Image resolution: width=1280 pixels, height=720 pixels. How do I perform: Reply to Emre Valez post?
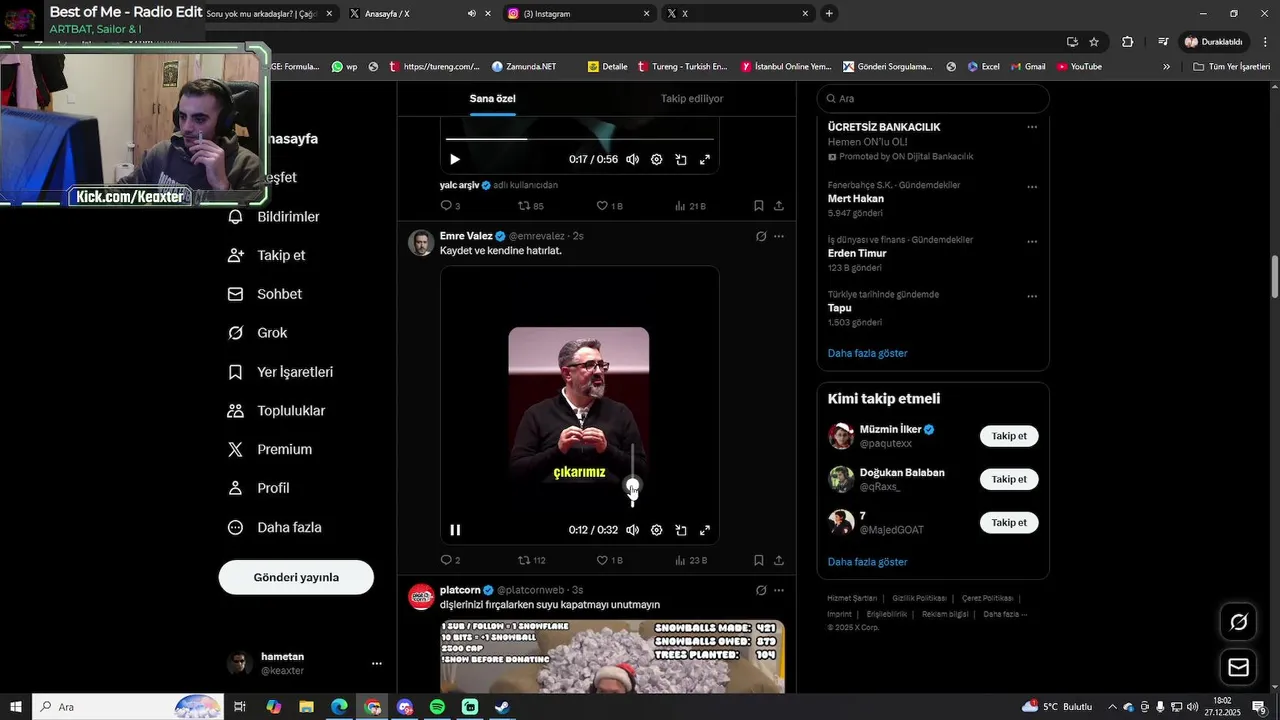coord(450,561)
